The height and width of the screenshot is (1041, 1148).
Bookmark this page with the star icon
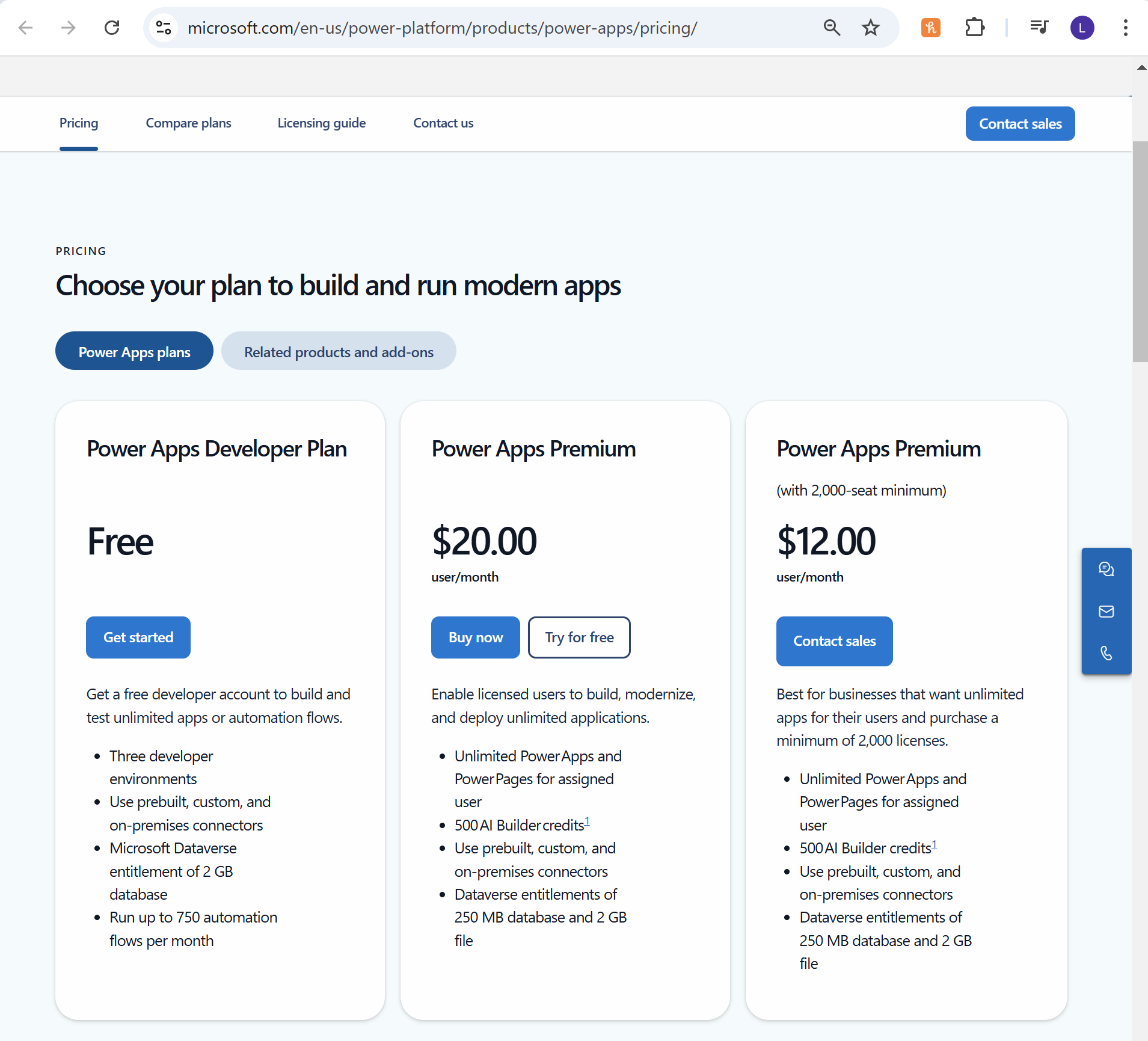(x=870, y=28)
